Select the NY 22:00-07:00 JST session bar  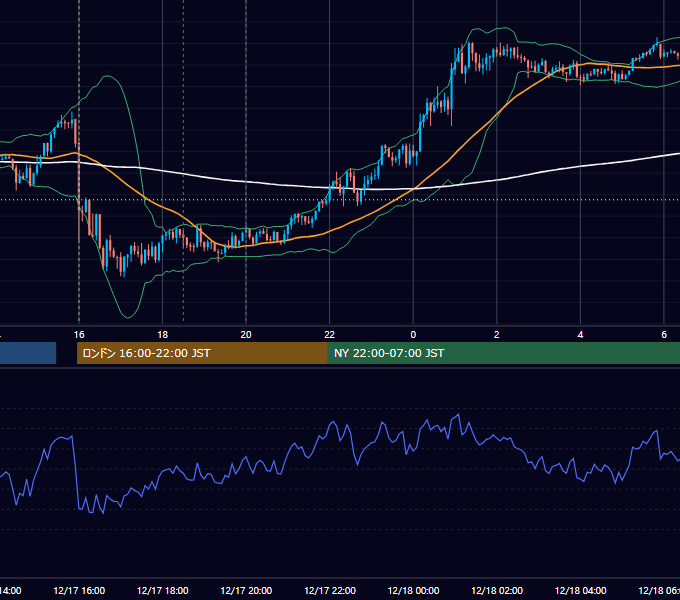pos(503,353)
